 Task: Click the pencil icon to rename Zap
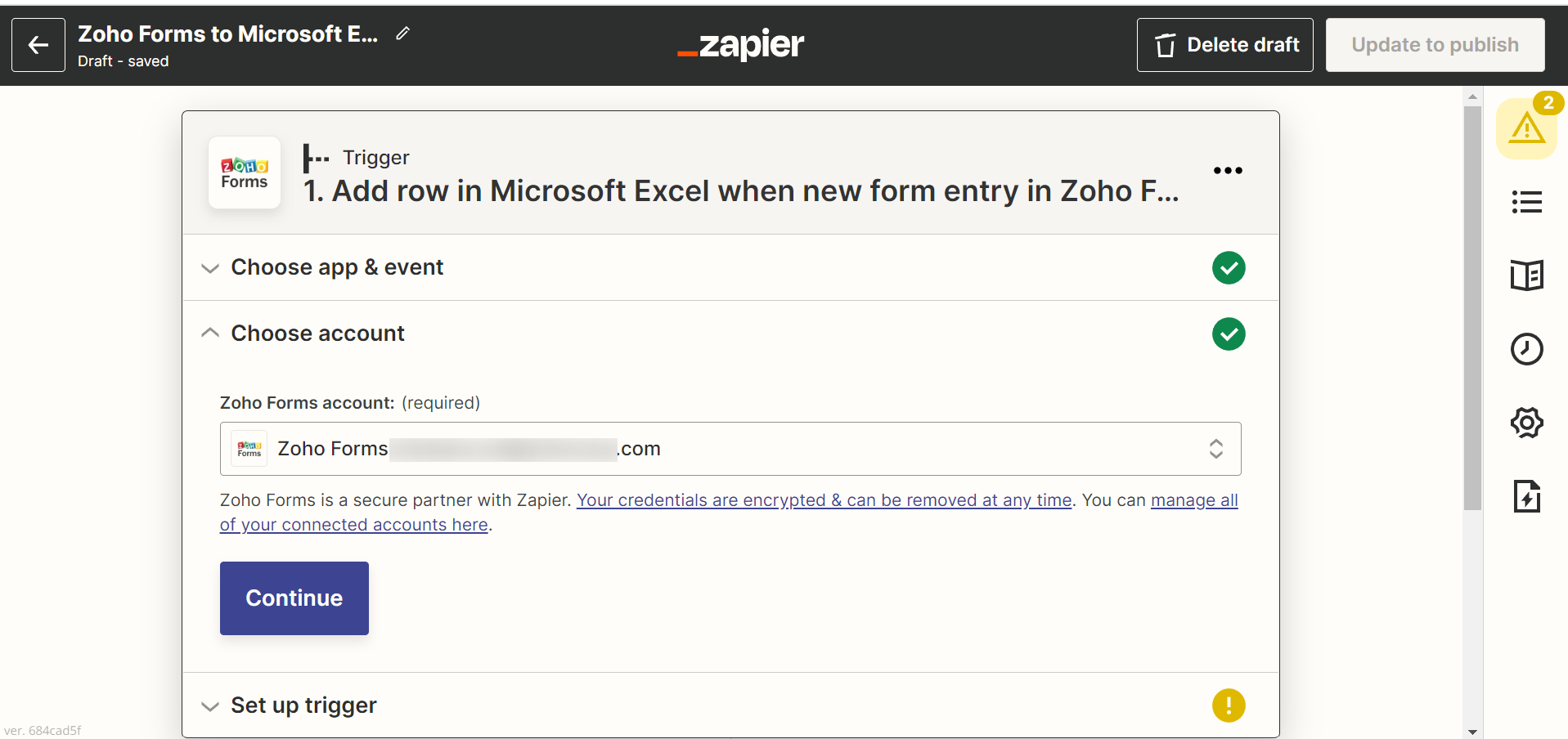click(402, 34)
